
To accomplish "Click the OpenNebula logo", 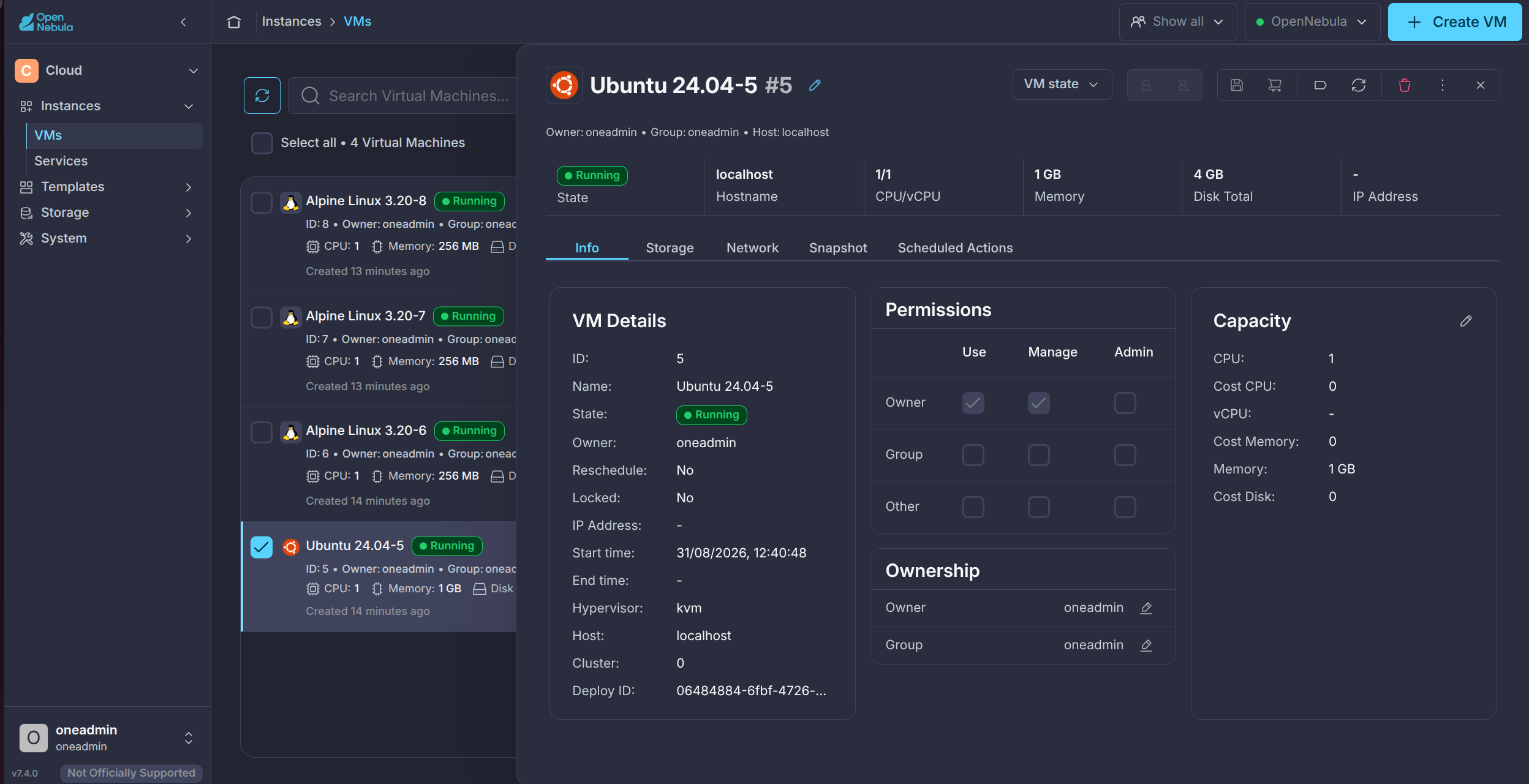I will [46, 22].
